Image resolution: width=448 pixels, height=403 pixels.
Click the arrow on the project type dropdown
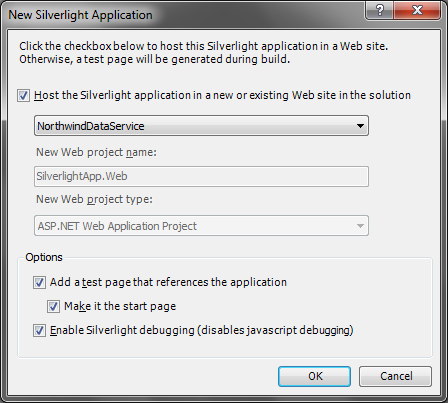click(360, 226)
